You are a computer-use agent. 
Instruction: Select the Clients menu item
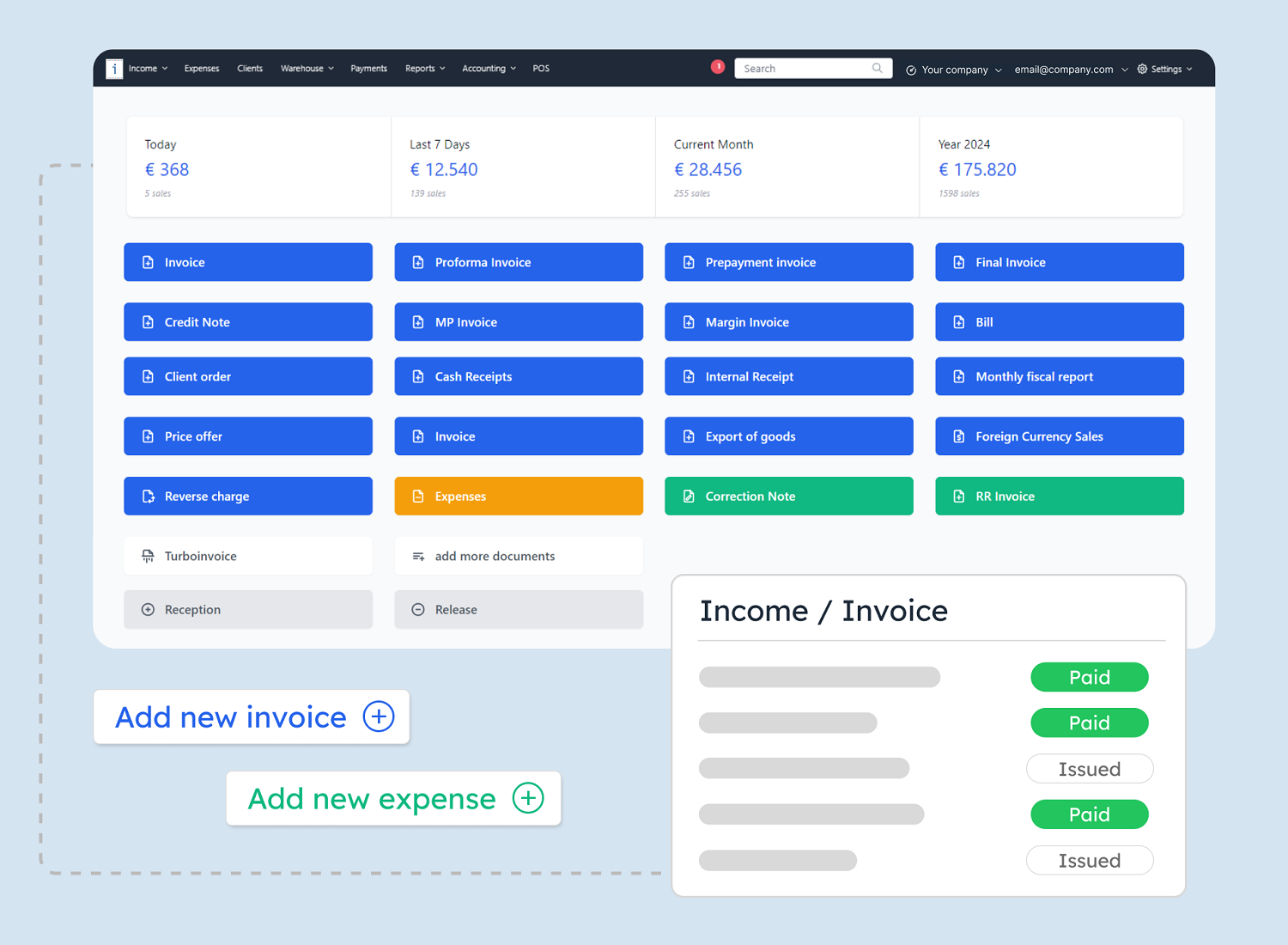[250, 68]
